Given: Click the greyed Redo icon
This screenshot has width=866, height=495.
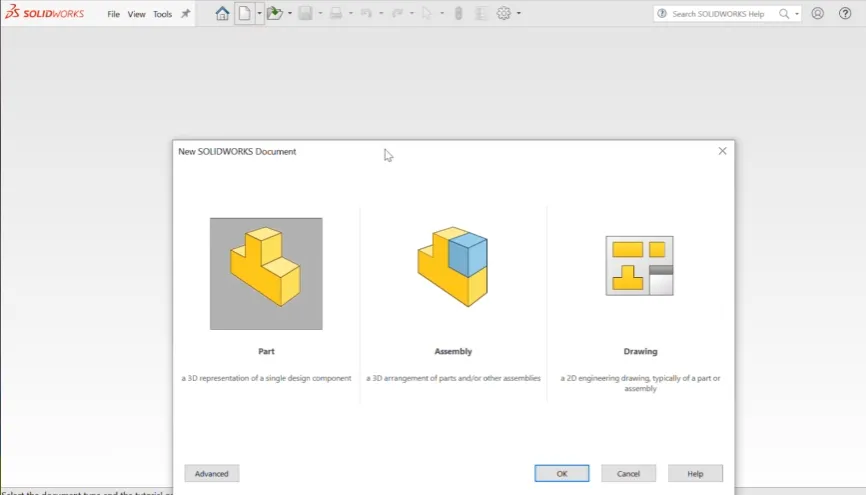Looking at the screenshot, I should (397, 13).
